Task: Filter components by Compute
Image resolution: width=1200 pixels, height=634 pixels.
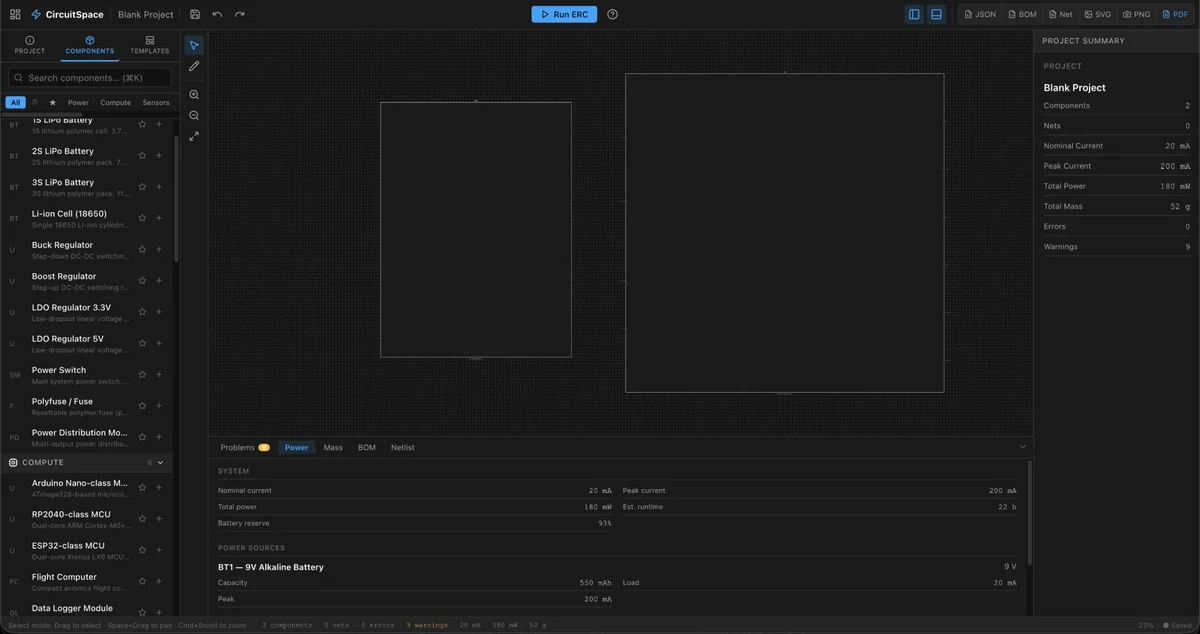Action: 115,102
